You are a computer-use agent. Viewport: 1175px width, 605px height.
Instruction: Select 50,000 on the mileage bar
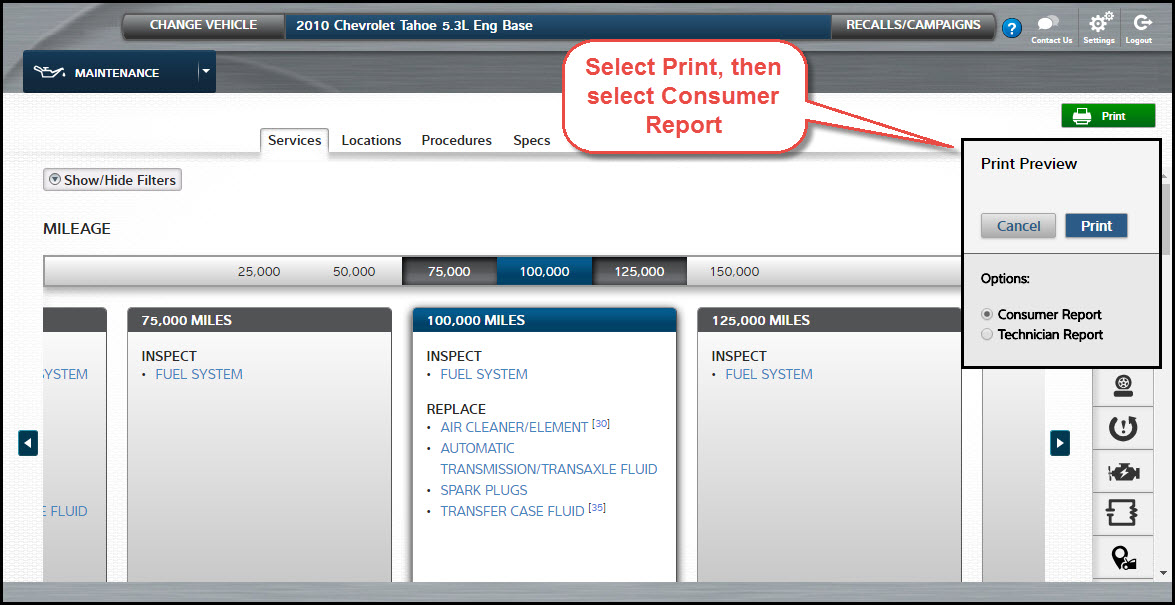click(354, 271)
